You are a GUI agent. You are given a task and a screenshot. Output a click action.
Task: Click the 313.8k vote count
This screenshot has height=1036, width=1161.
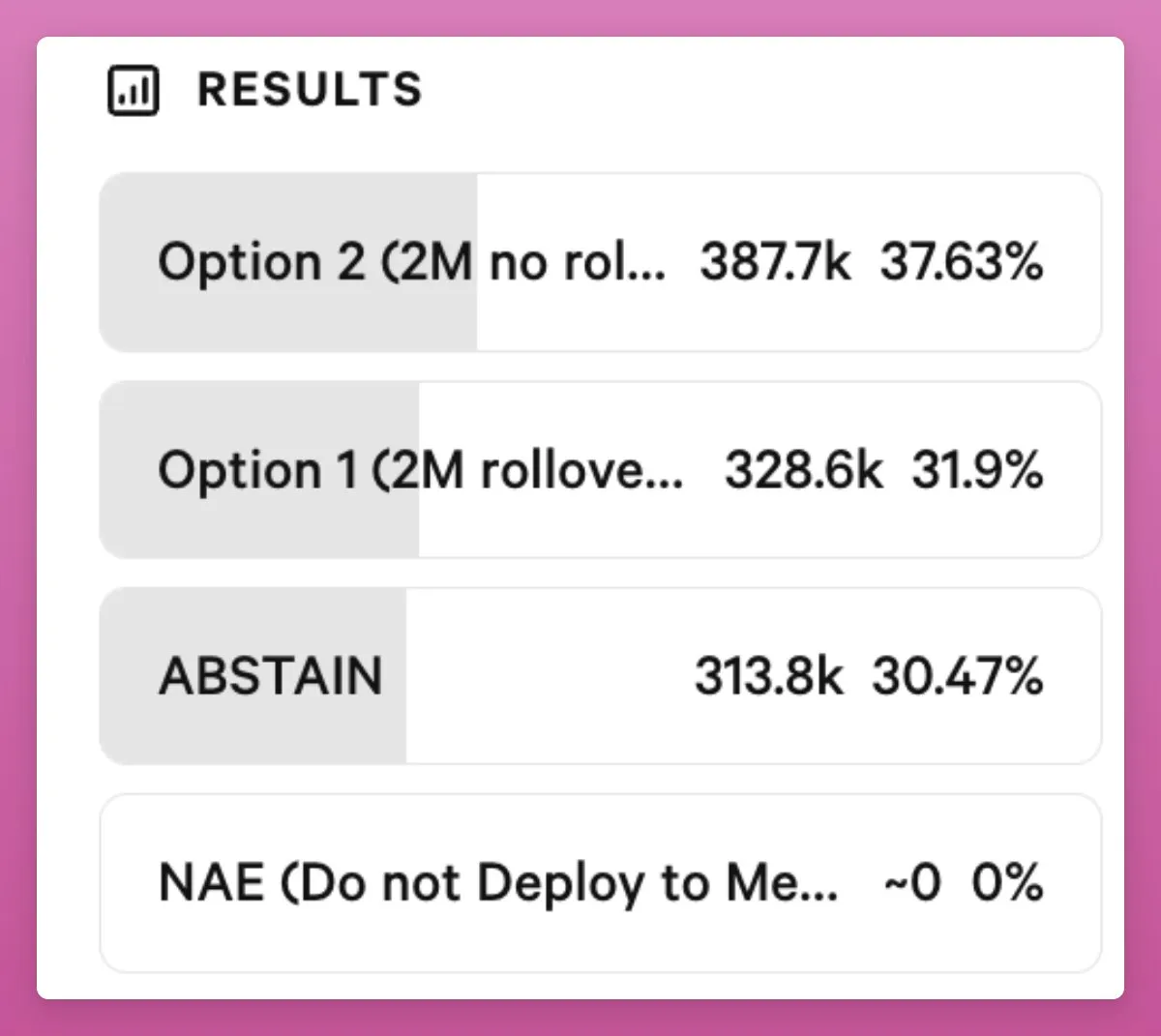(x=769, y=675)
